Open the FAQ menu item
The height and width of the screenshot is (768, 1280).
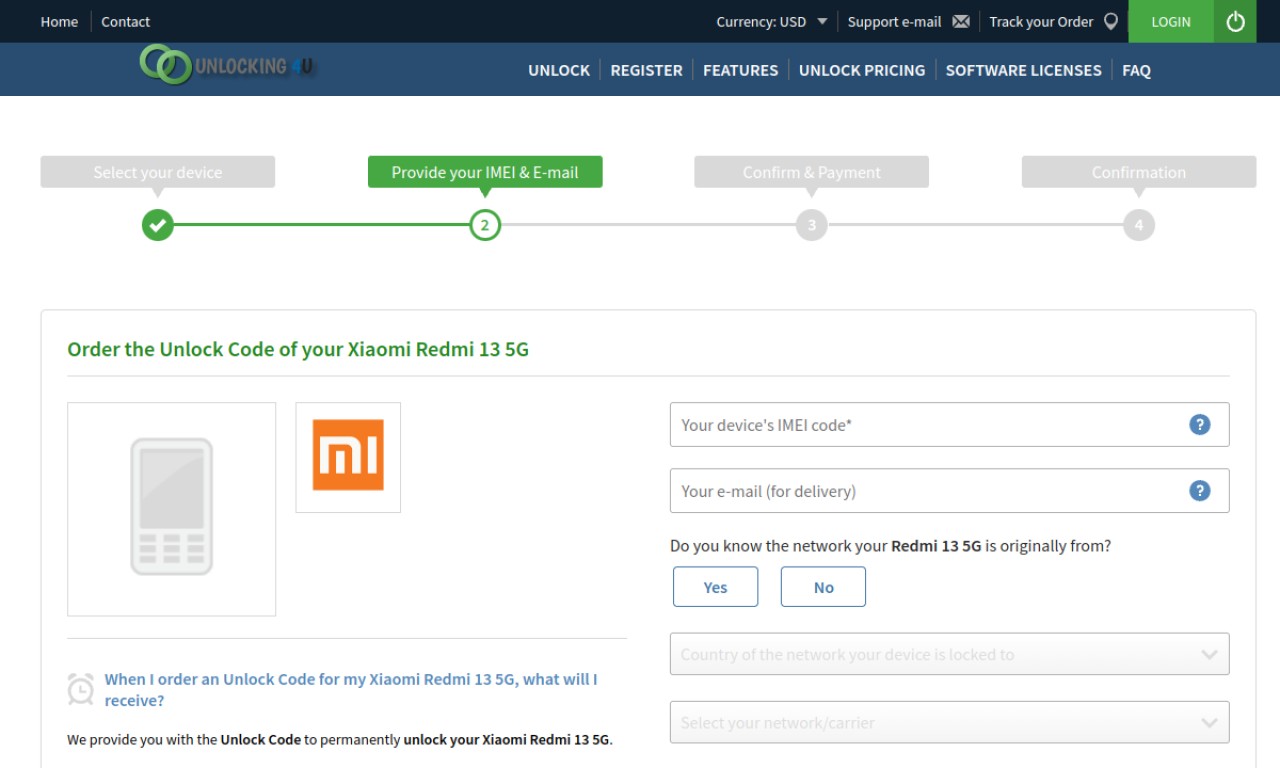pyautogui.click(x=1137, y=70)
